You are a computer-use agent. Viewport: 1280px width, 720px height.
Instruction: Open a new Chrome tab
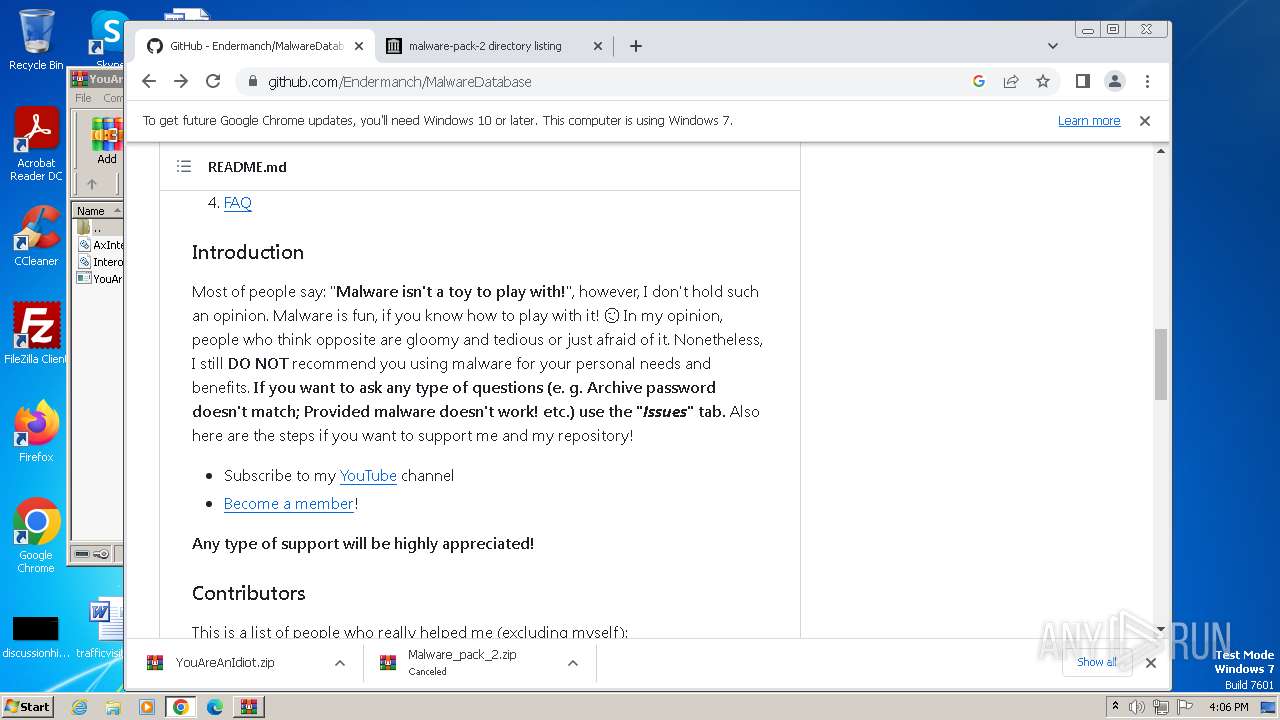[635, 46]
